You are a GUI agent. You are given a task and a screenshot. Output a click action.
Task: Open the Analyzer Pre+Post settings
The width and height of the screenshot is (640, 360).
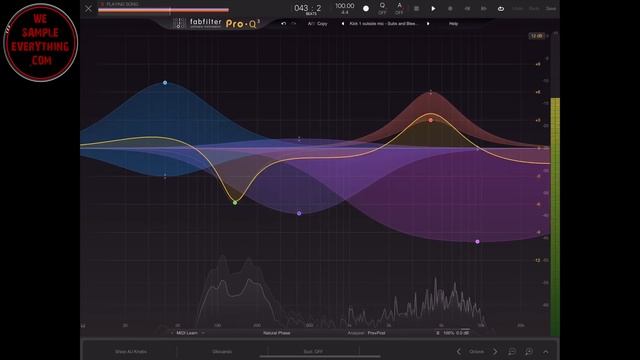click(x=367, y=333)
